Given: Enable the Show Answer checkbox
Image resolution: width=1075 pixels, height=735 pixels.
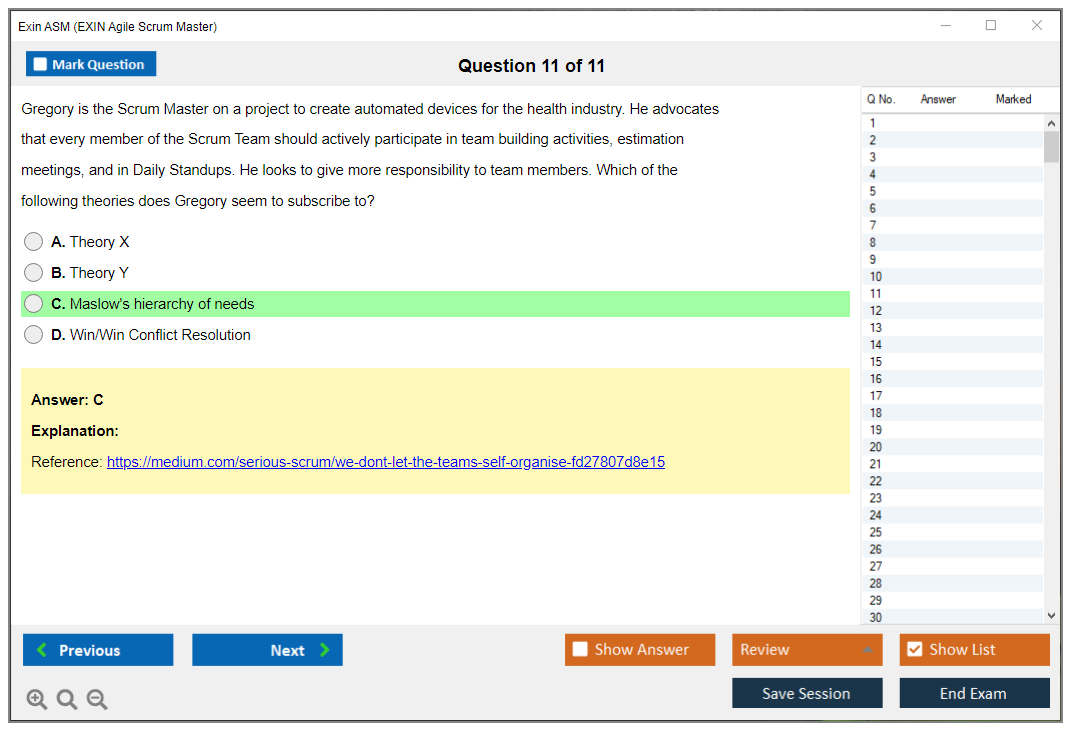Looking at the screenshot, I should pos(581,650).
